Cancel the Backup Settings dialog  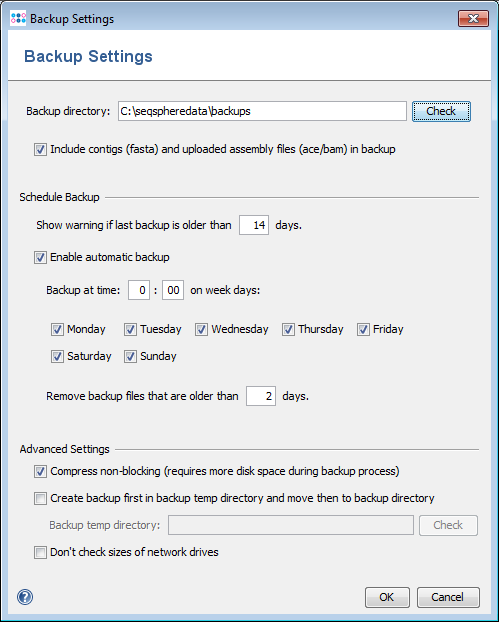(448, 597)
